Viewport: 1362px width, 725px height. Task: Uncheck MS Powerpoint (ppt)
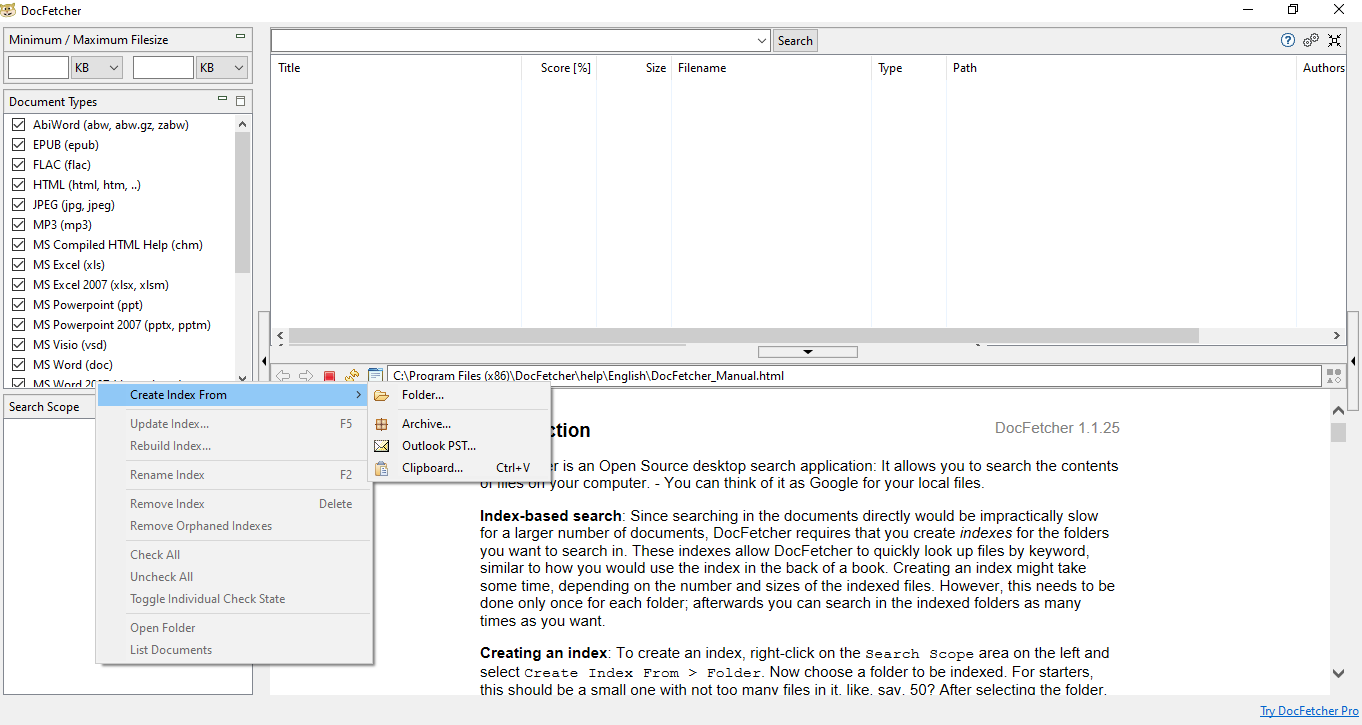click(x=18, y=305)
